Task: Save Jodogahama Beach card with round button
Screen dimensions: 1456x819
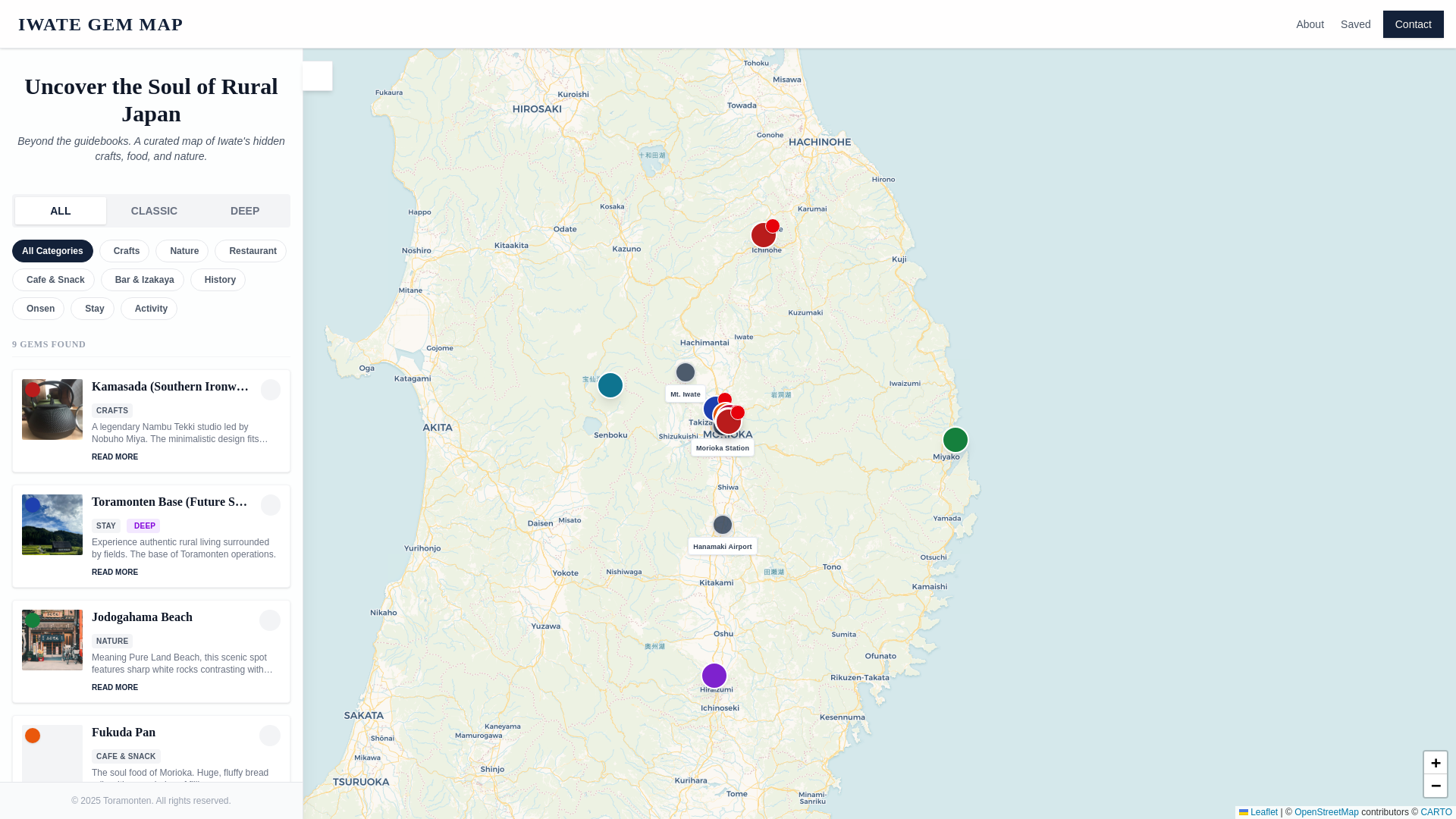Action: pos(270,620)
